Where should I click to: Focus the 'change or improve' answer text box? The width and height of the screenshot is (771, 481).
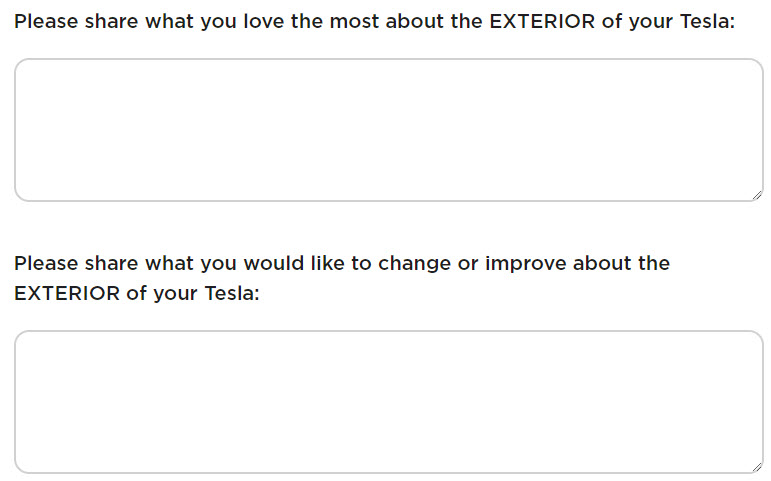[388, 402]
